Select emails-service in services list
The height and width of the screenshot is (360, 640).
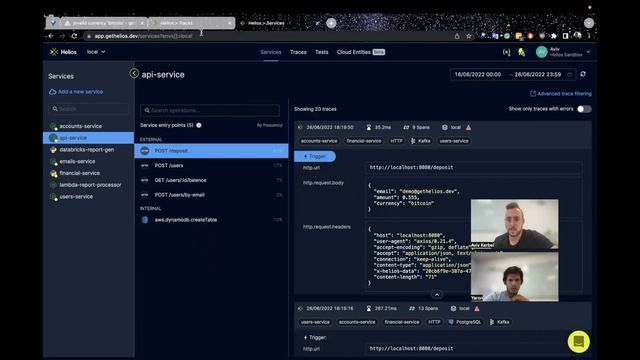point(77,162)
